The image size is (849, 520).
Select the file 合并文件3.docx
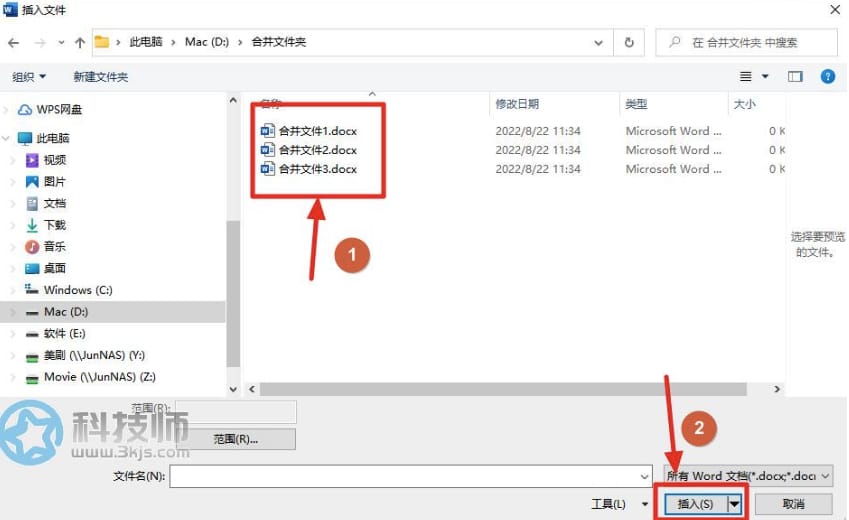click(x=318, y=169)
